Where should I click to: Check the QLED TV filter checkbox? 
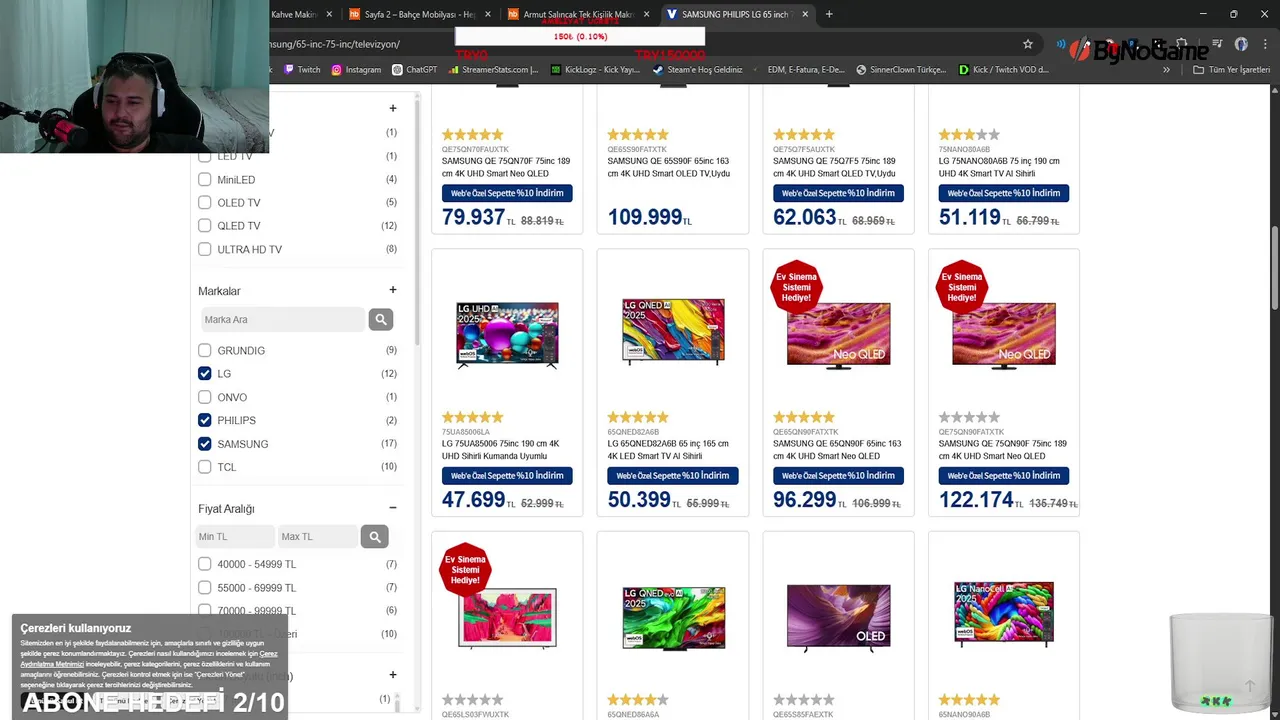point(204,226)
